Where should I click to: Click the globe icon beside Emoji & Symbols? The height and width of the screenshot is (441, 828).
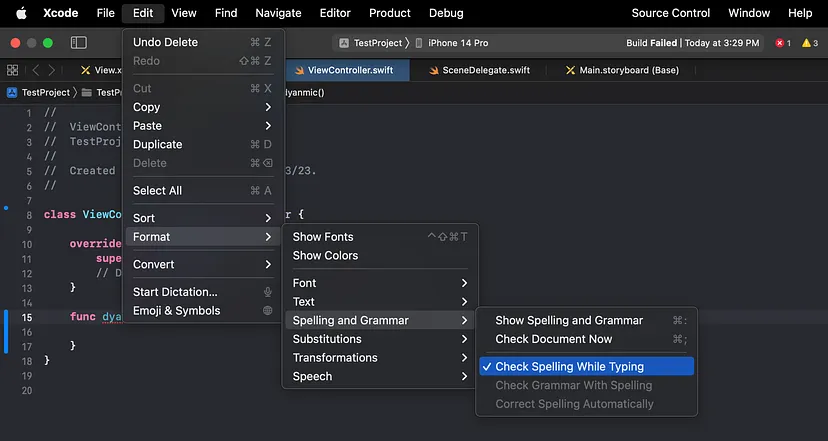[x=268, y=311]
